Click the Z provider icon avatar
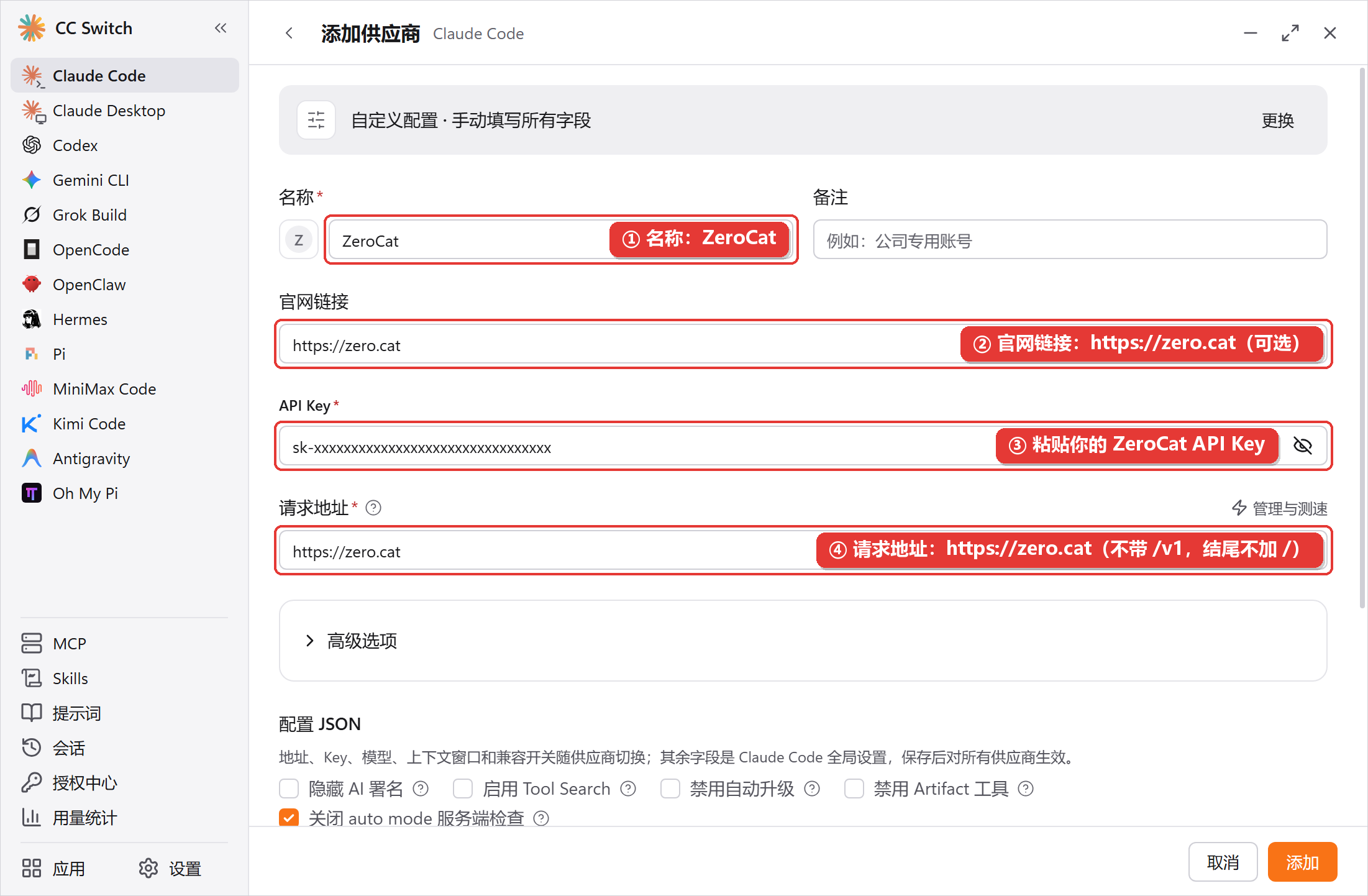Screen dimensions: 1368x896 point(299,240)
